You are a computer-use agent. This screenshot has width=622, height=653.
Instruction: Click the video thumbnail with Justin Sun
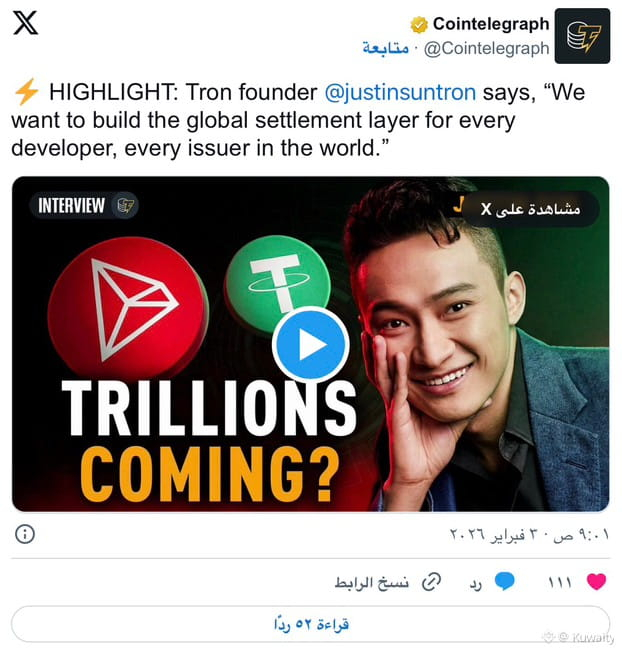(x=311, y=344)
